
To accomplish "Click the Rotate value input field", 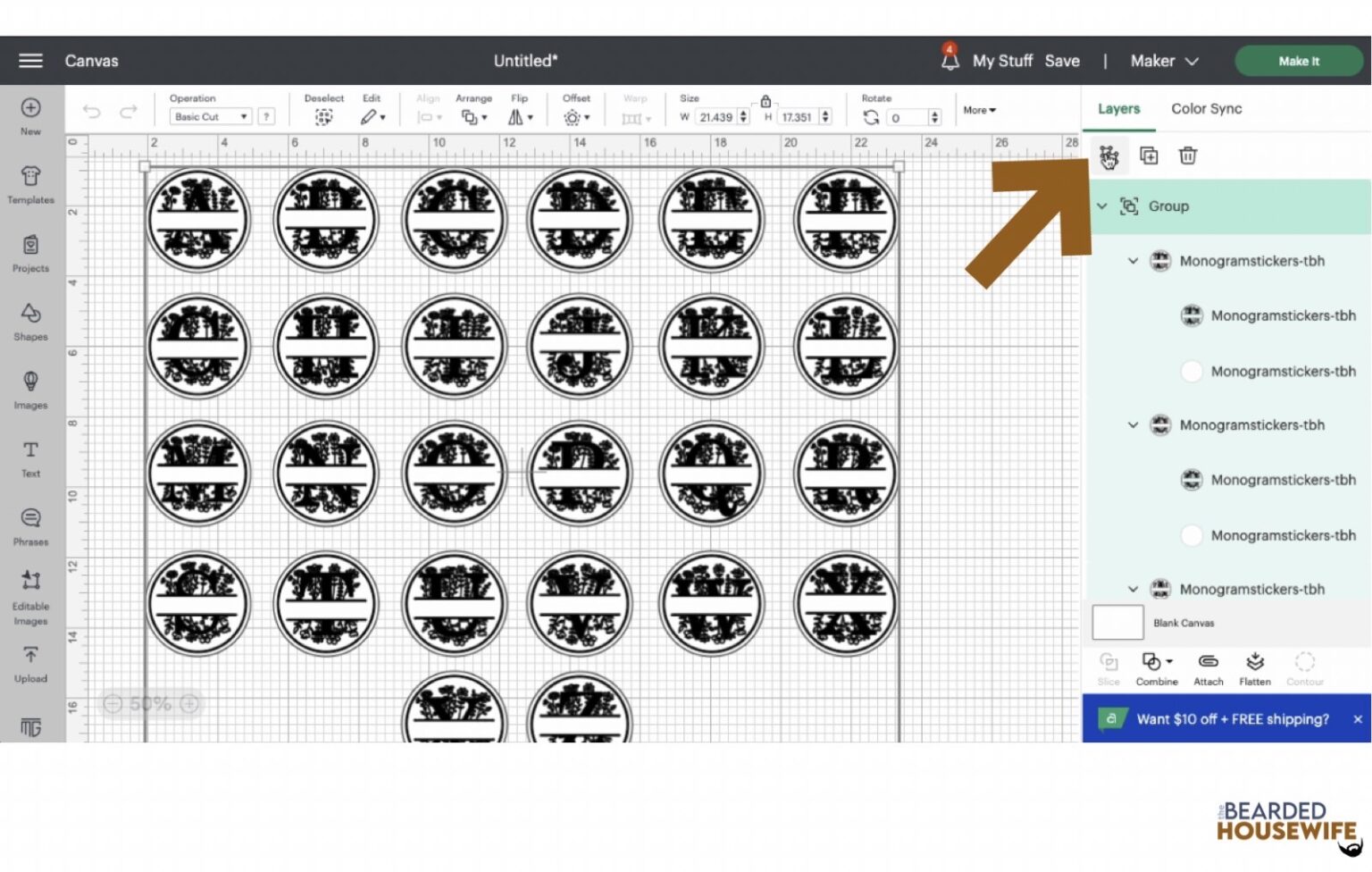I will coord(906,117).
